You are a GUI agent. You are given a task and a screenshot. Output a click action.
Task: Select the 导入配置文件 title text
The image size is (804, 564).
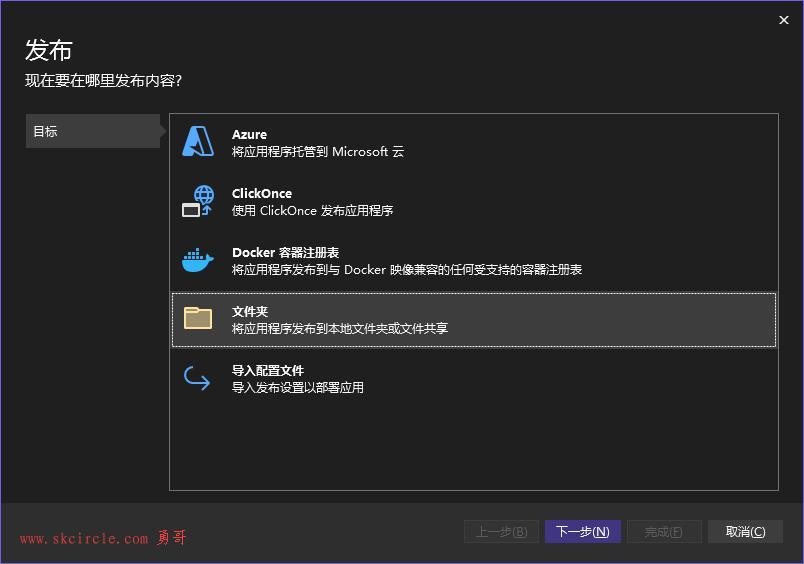click(268, 370)
